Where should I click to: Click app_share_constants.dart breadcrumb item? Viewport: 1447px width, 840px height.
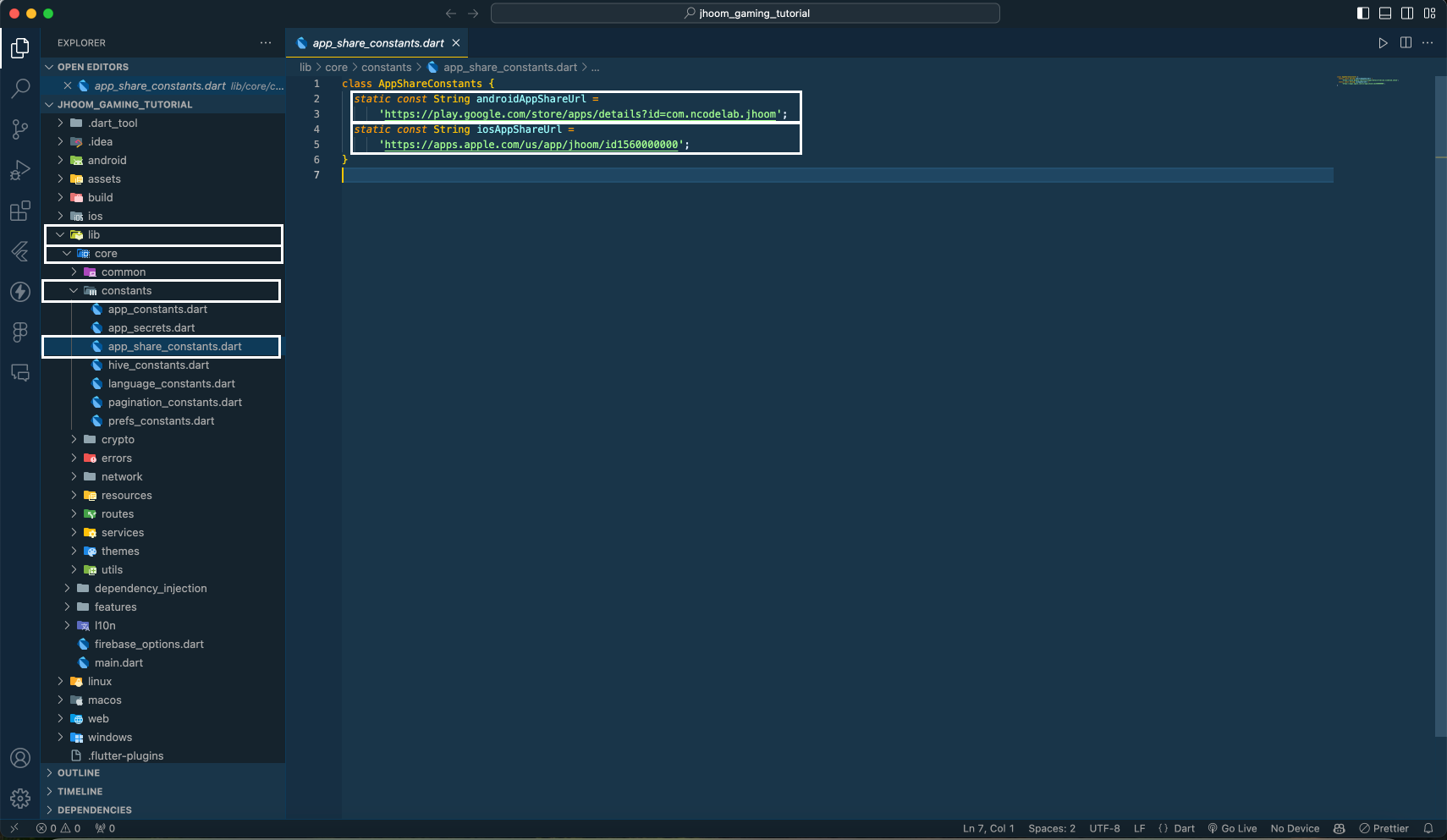point(510,68)
